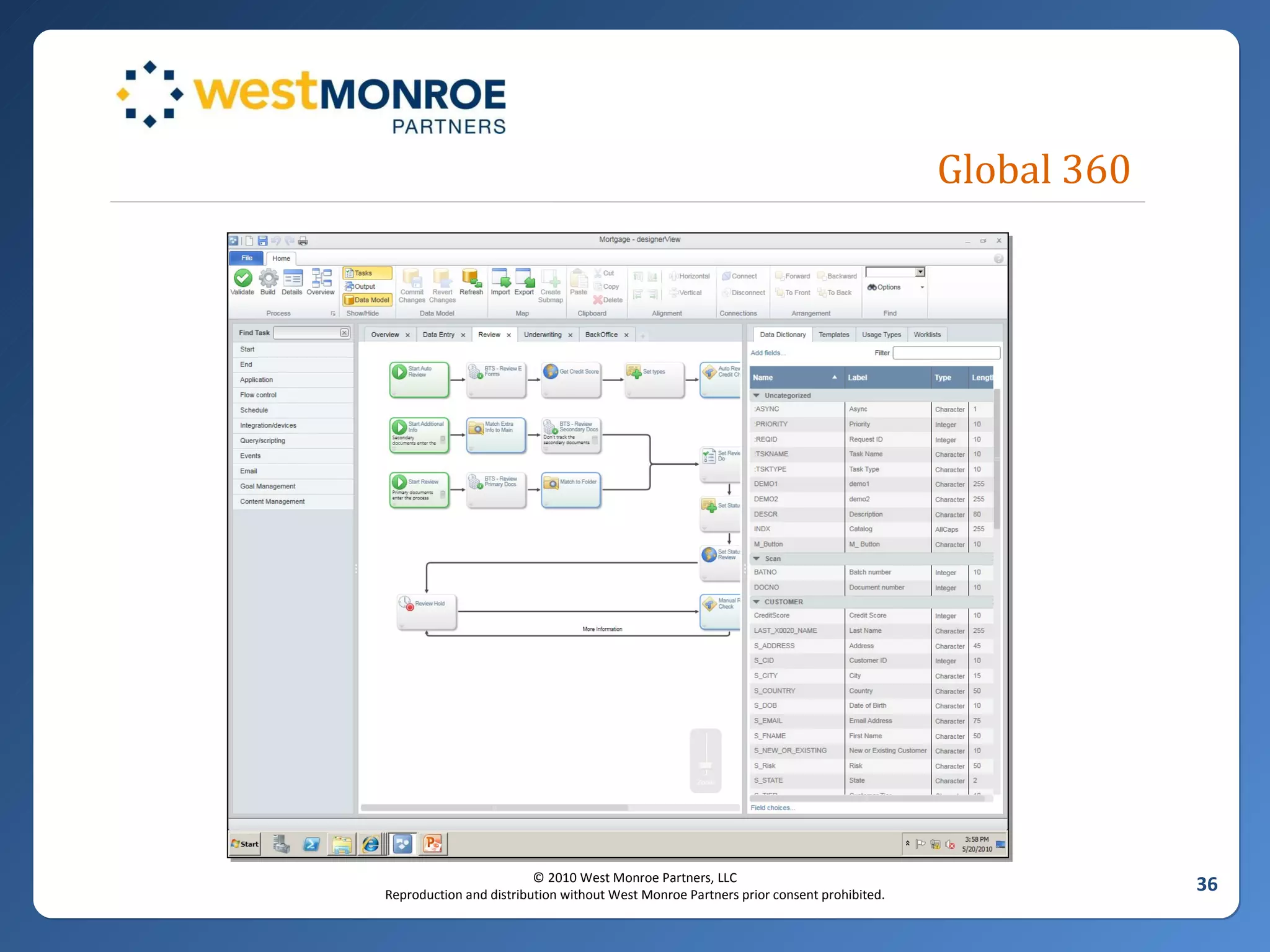The image size is (1270, 952).
Task: Click the canvas horizontal scrollbar
Action: (494, 808)
